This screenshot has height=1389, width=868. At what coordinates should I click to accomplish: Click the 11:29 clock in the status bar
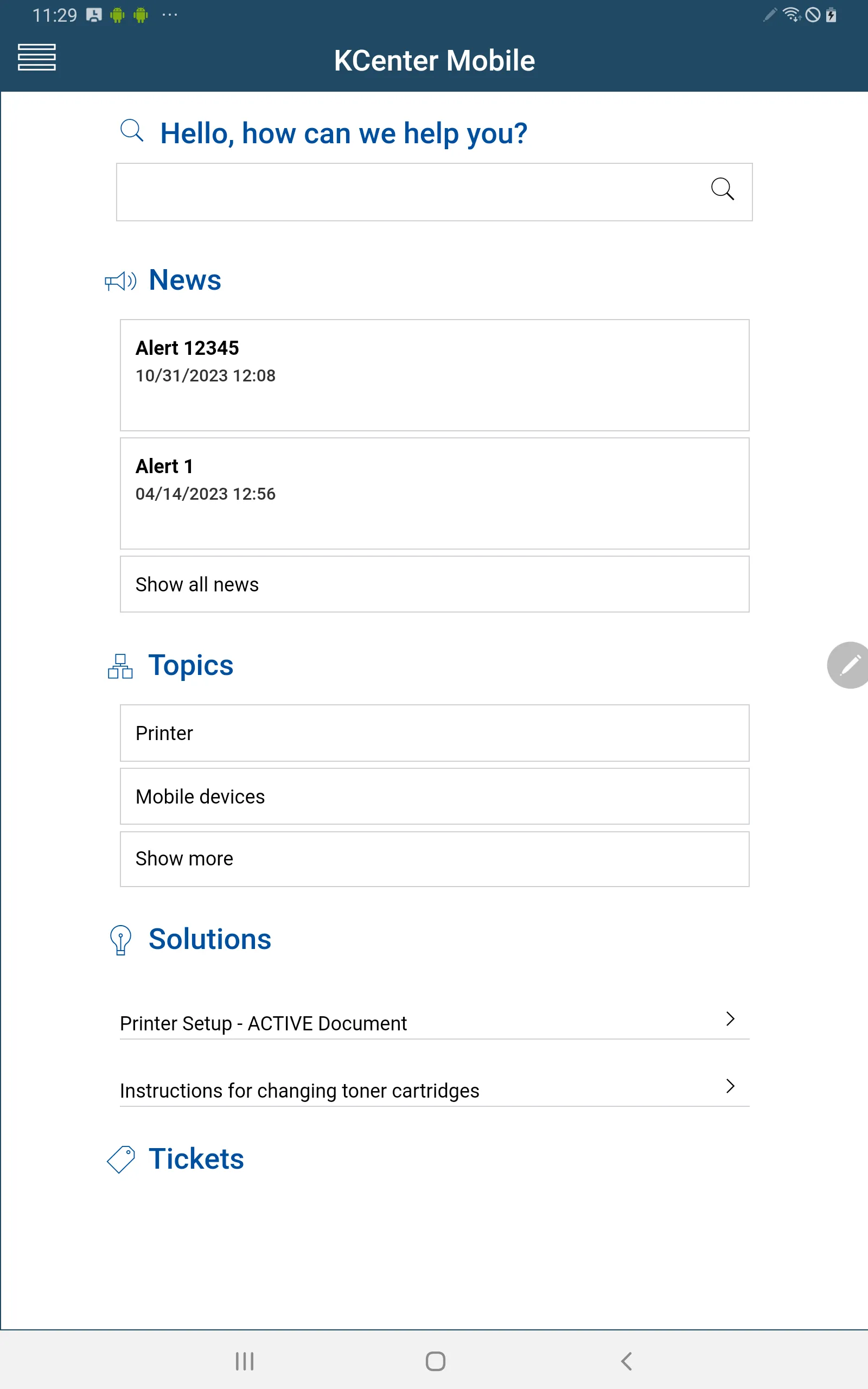[x=55, y=15]
